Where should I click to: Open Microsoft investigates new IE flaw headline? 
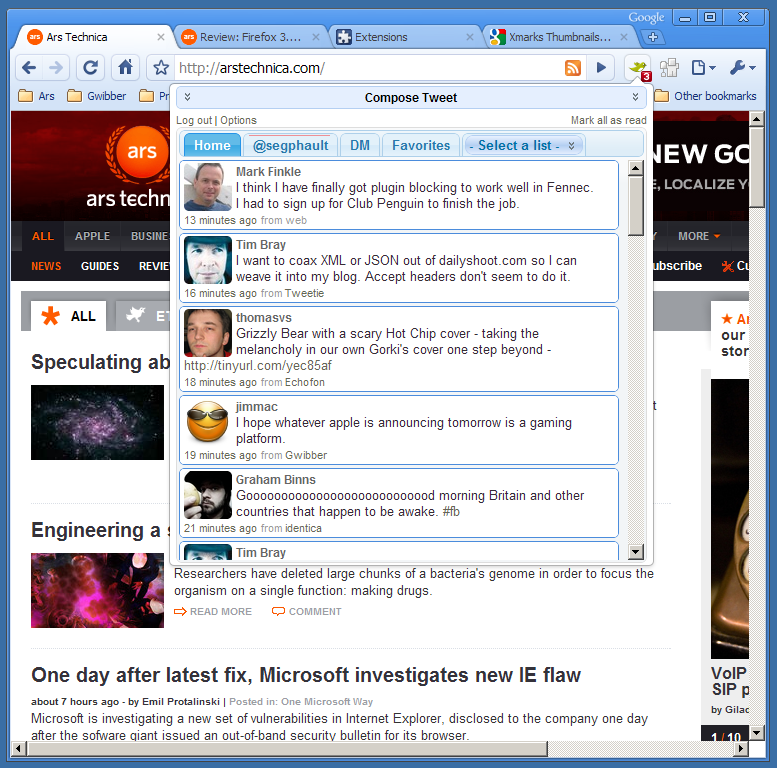coord(306,675)
